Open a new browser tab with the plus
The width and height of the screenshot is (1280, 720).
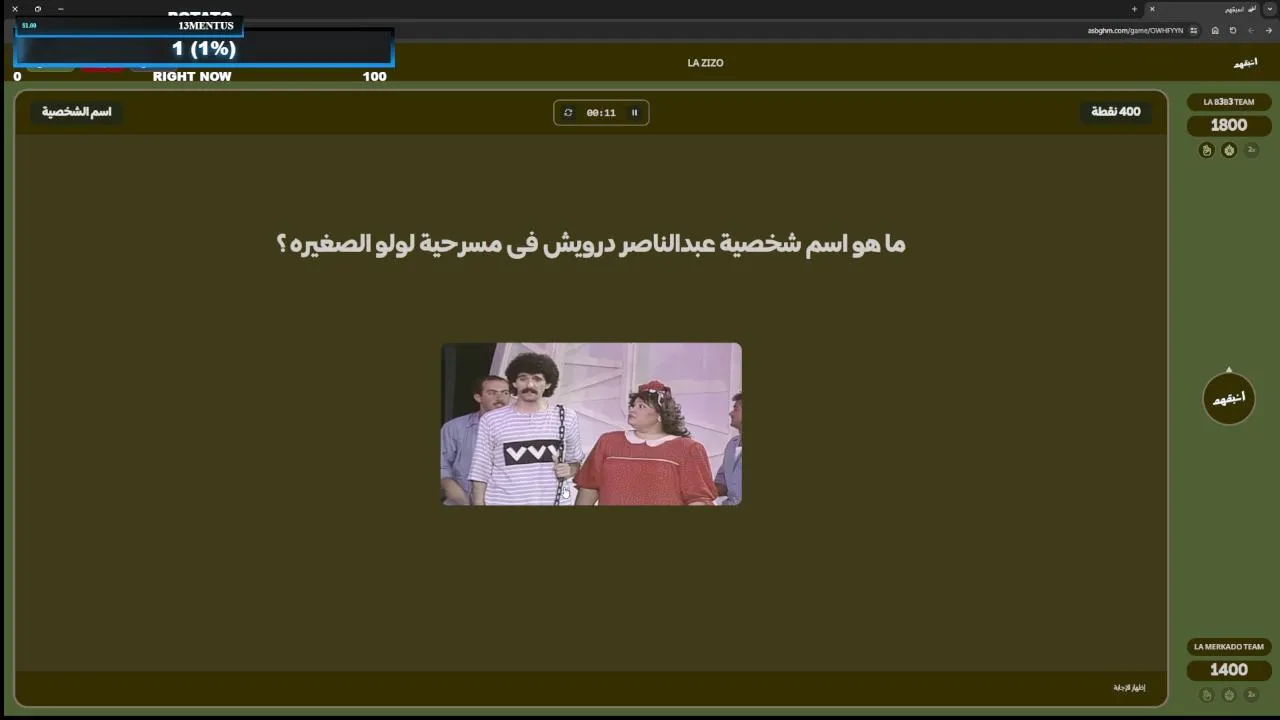tap(1134, 9)
